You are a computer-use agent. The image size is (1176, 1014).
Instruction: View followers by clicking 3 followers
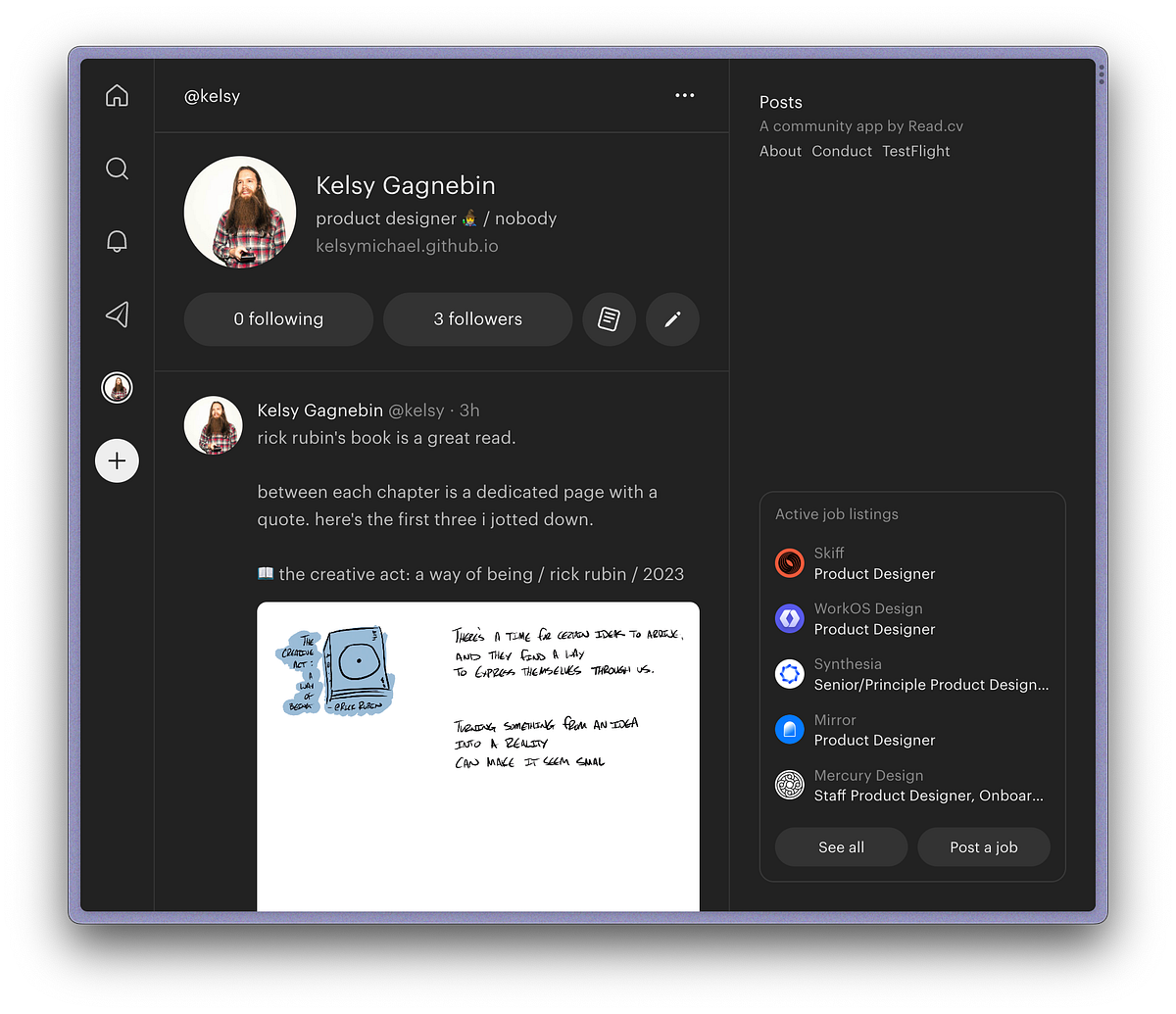(x=477, y=318)
